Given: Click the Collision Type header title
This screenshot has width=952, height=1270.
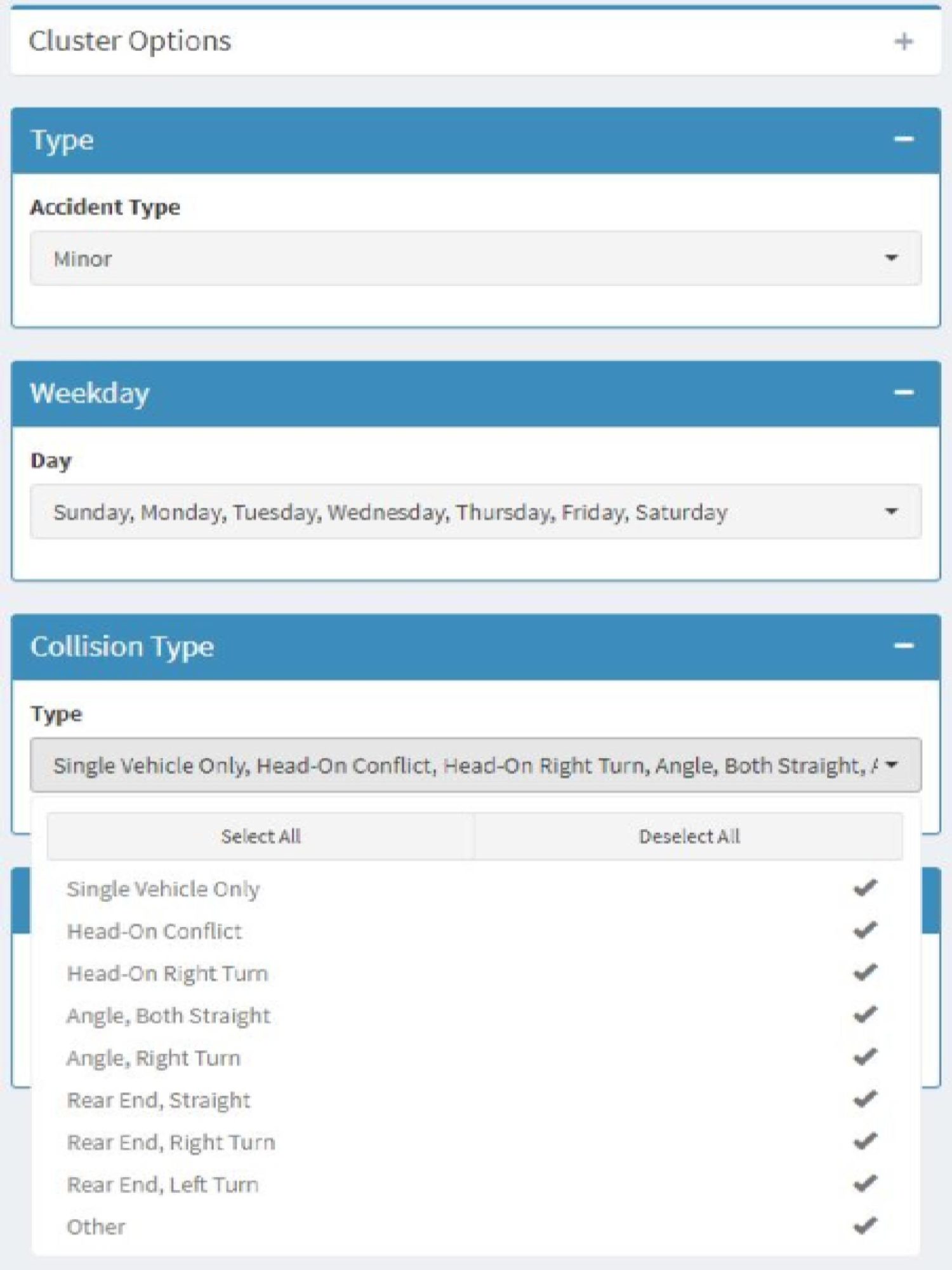Looking at the screenshot, I should 122,646.
